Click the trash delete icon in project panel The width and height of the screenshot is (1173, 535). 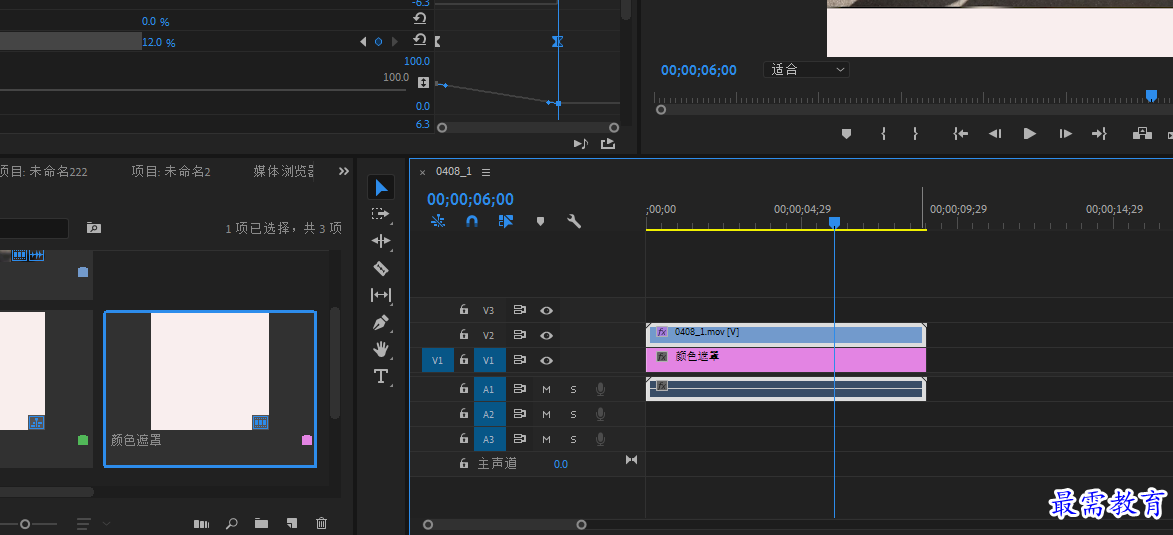[x=321, y=524]
